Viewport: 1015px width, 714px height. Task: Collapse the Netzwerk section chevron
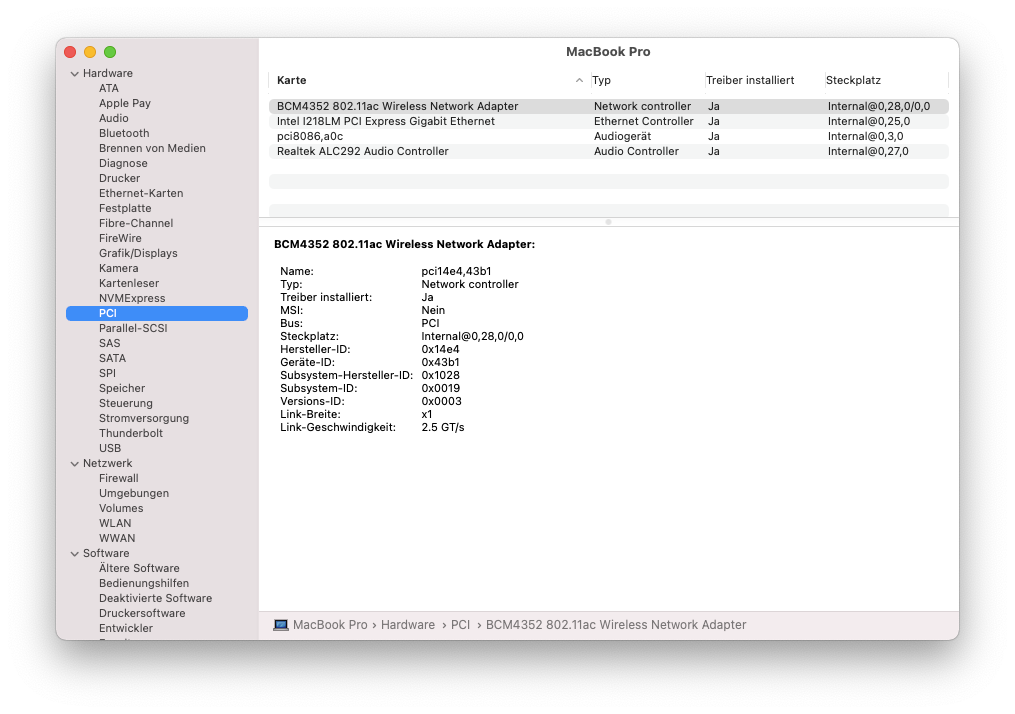pos(74,463)
